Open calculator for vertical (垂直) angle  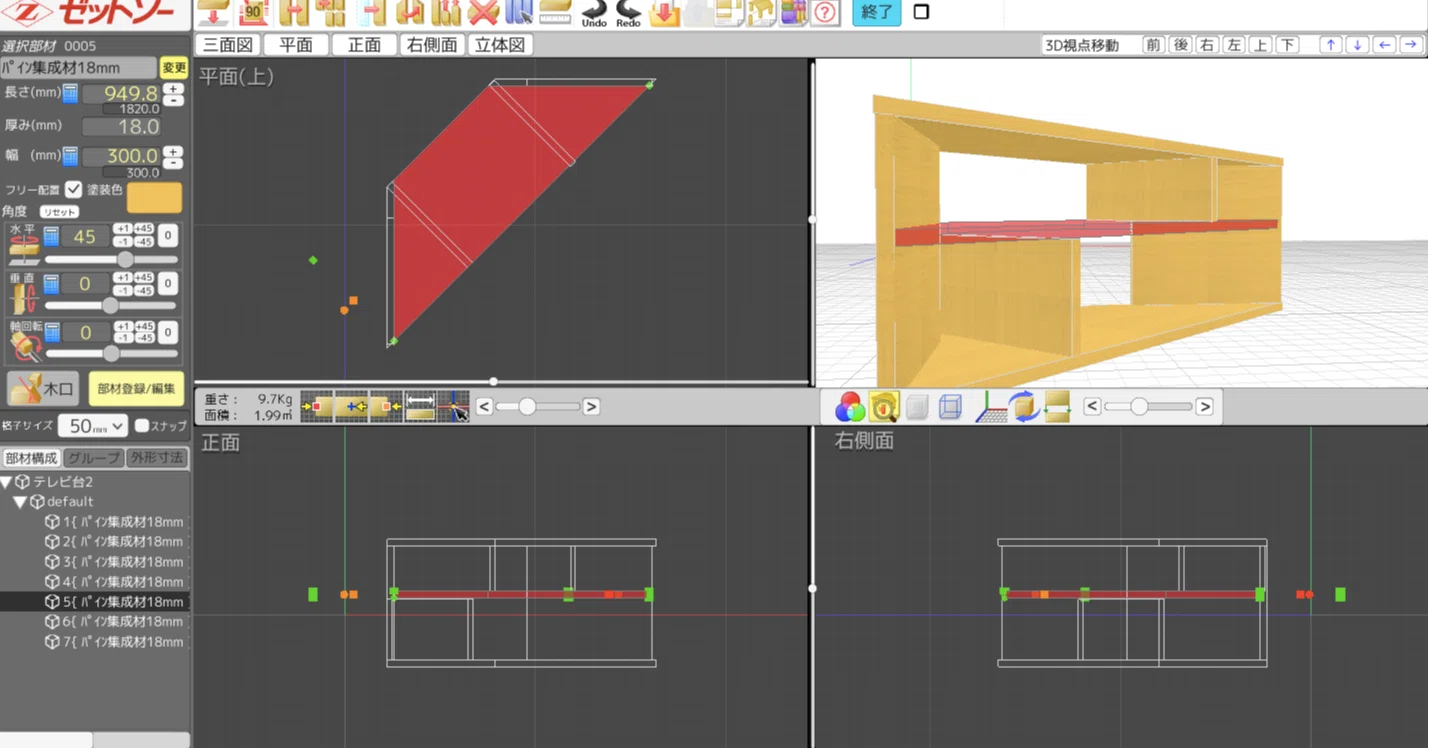click(x=52, y=284)
